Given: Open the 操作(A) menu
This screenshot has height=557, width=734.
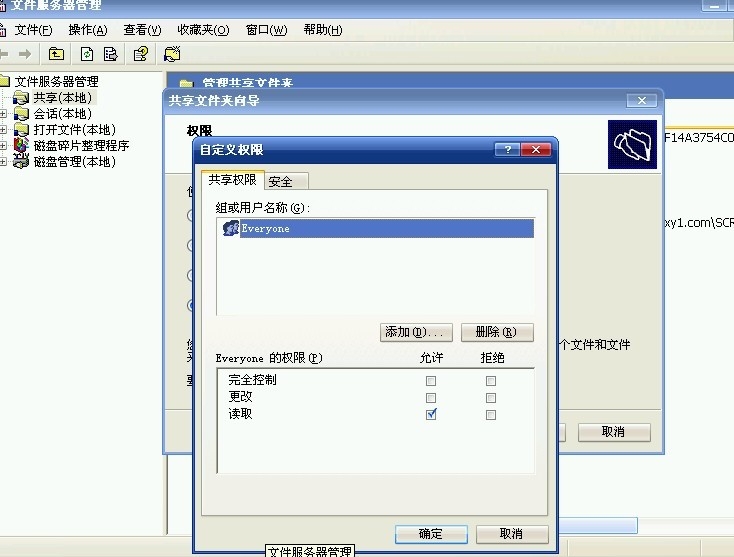Looking at the screenshot, I should tap(87, 30).
